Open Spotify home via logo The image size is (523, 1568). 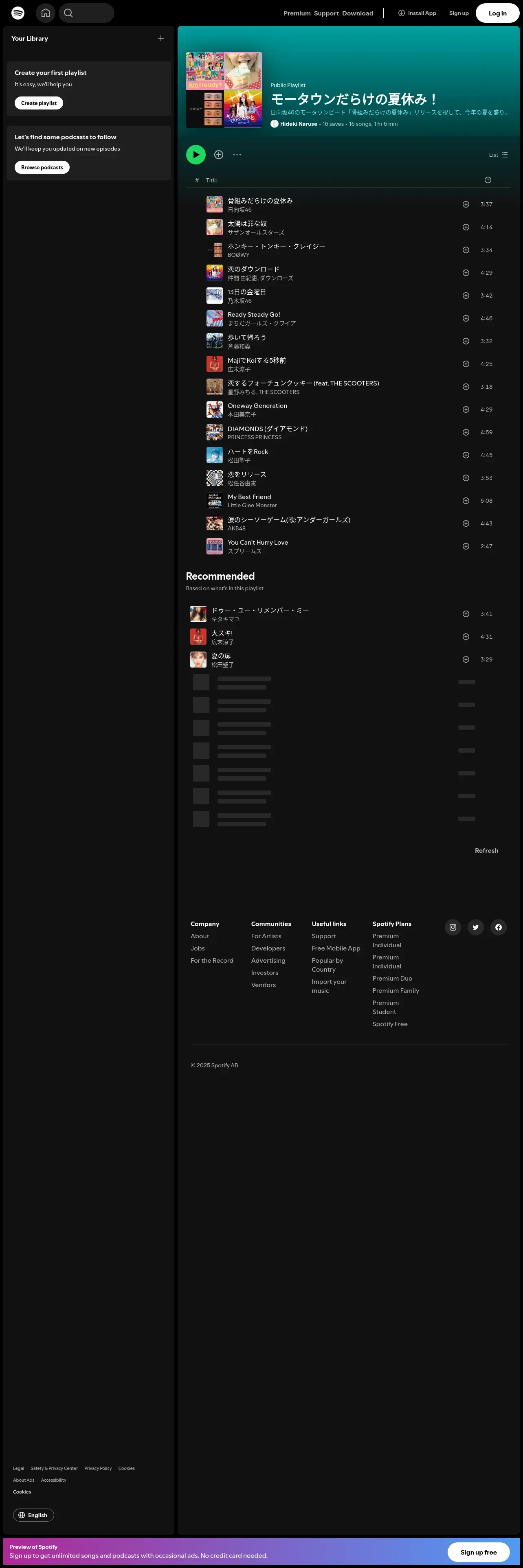point(18,13)
